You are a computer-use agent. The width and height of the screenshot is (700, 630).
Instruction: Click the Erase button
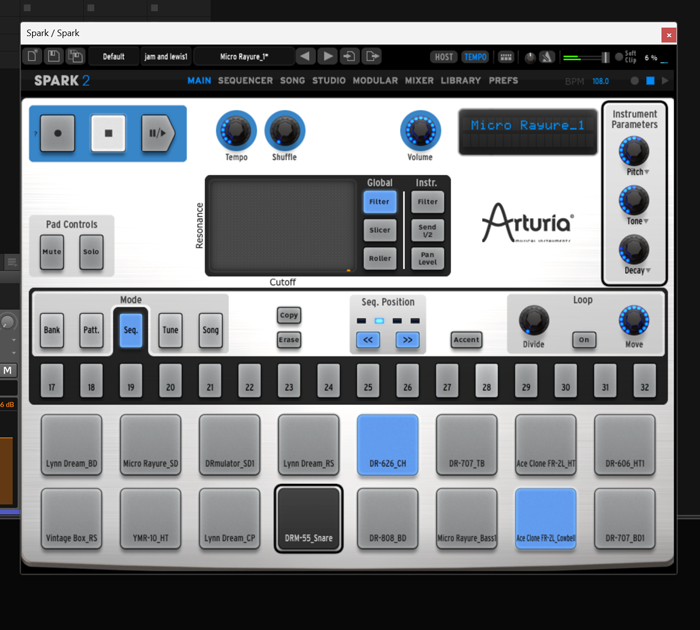coord(288,340)
